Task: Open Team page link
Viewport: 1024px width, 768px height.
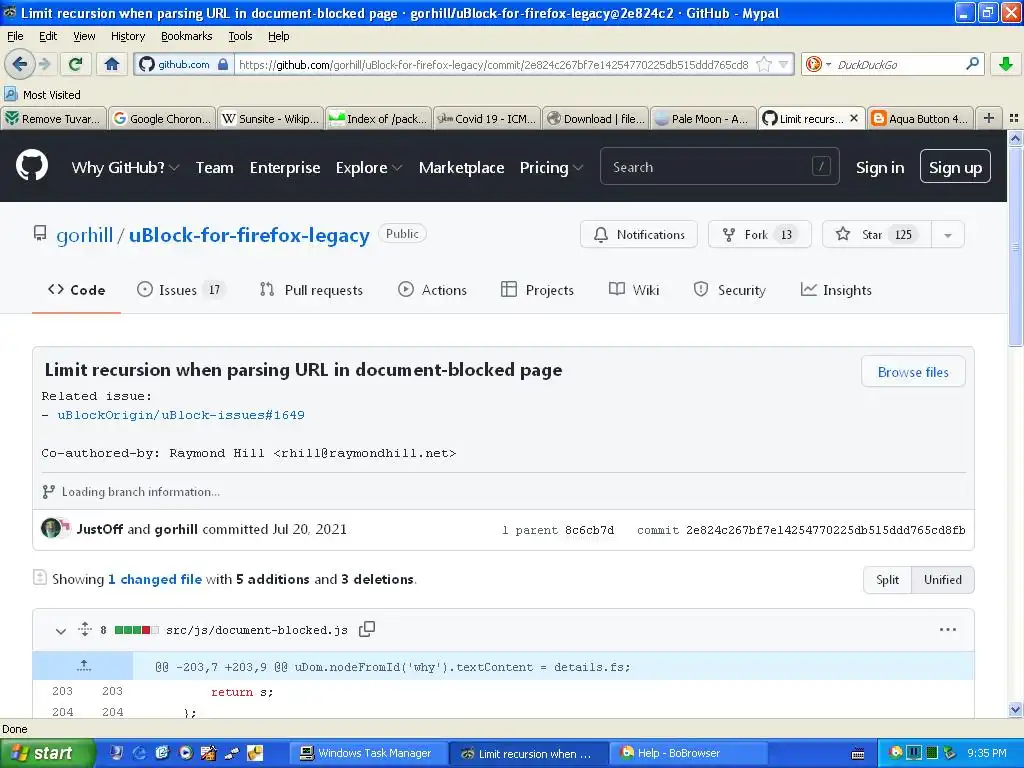Action: [x=214, y=167]
